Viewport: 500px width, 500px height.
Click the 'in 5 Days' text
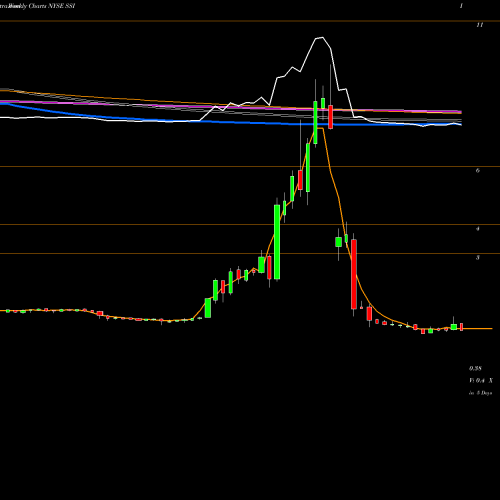click(x=480, y=393)
